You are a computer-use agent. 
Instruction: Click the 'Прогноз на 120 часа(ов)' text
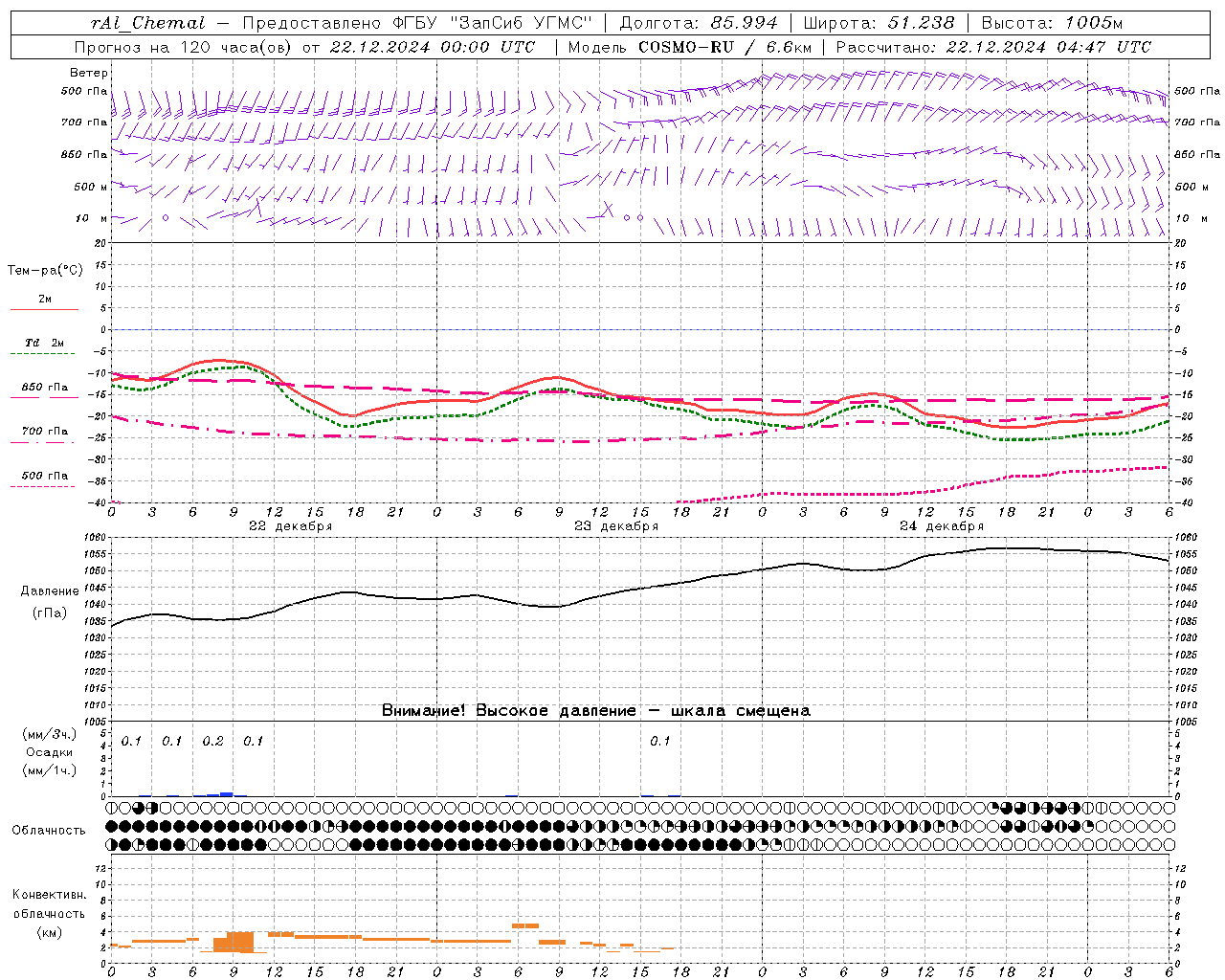pyautogui.click(x=184, y=47)
